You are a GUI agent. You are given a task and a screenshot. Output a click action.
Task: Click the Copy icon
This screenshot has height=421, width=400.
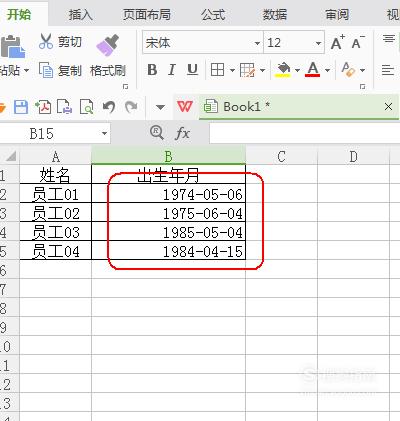[46, 70]
